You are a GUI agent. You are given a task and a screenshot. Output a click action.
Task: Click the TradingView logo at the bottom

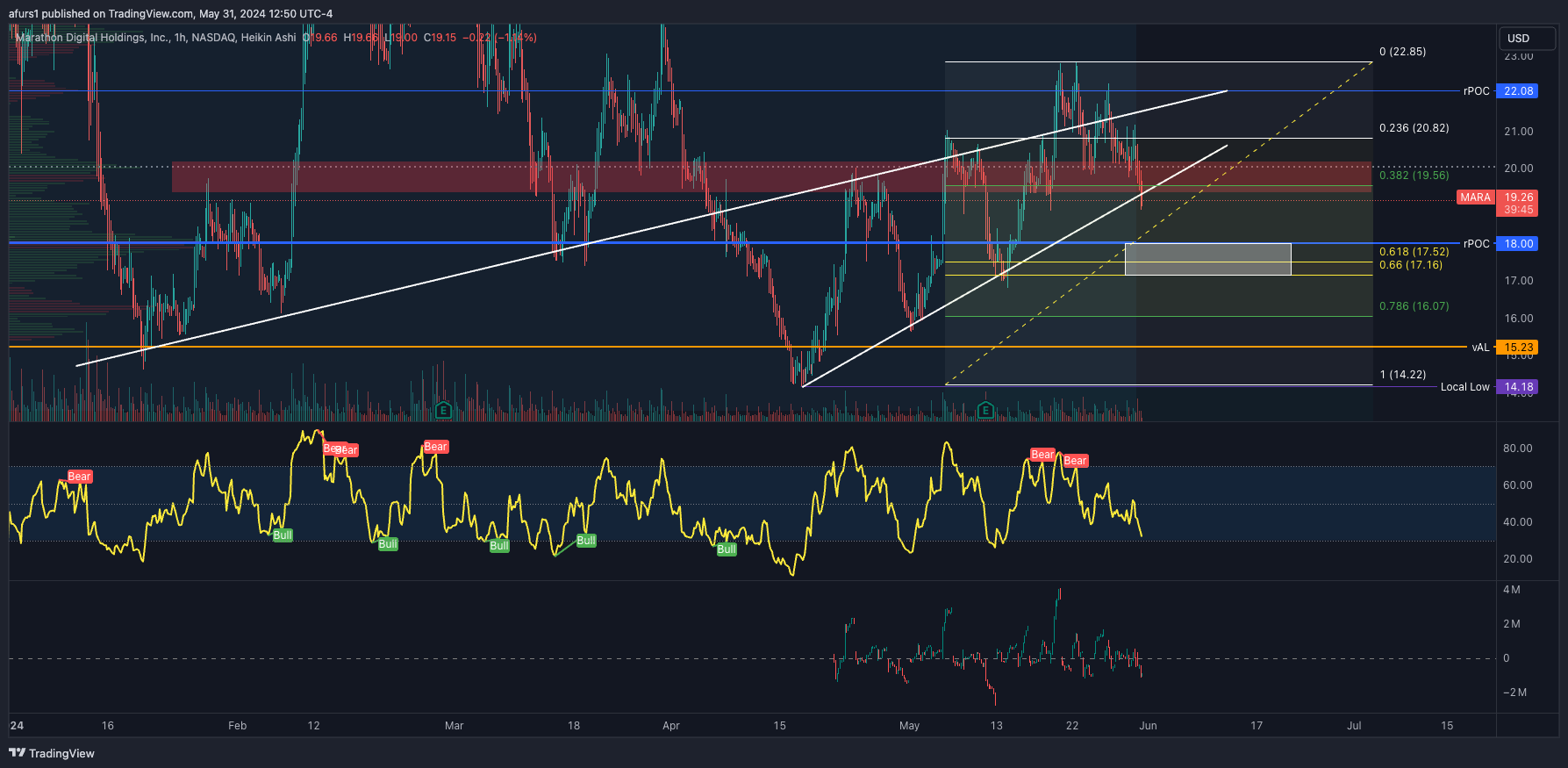pos(52,753)
